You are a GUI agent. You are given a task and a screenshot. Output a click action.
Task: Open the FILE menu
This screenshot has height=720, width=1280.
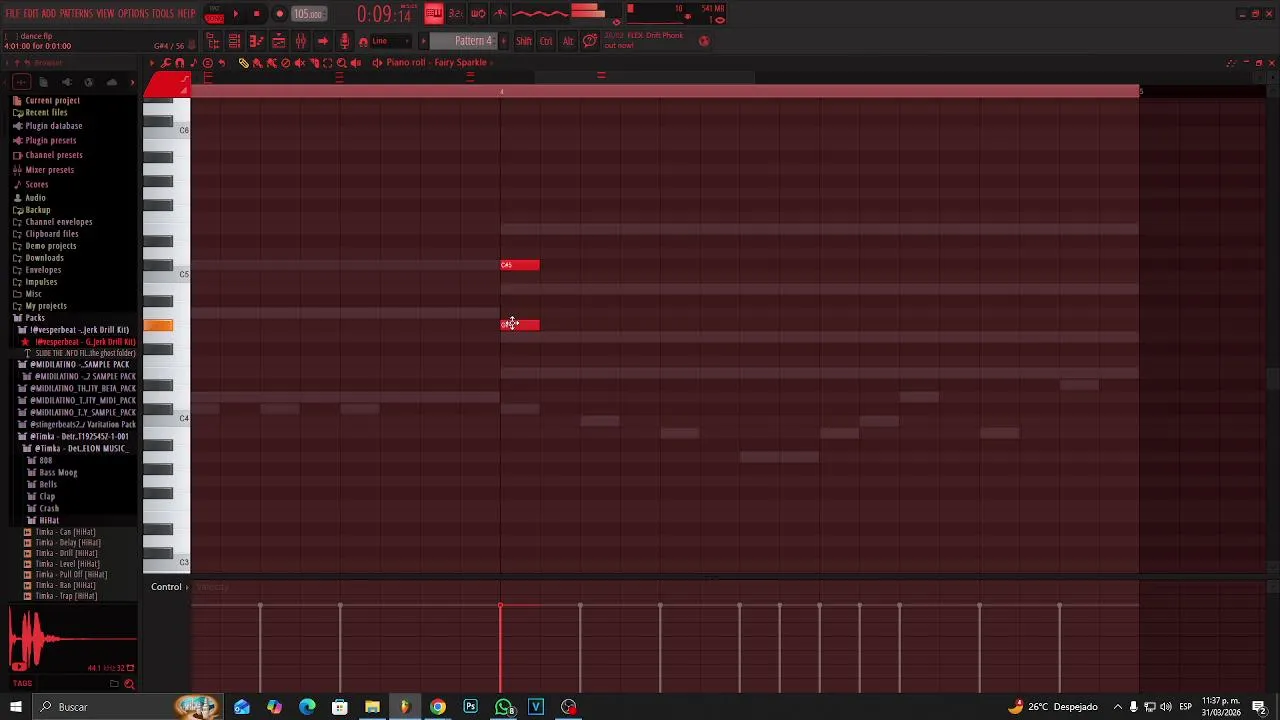[x=12, y=14]
